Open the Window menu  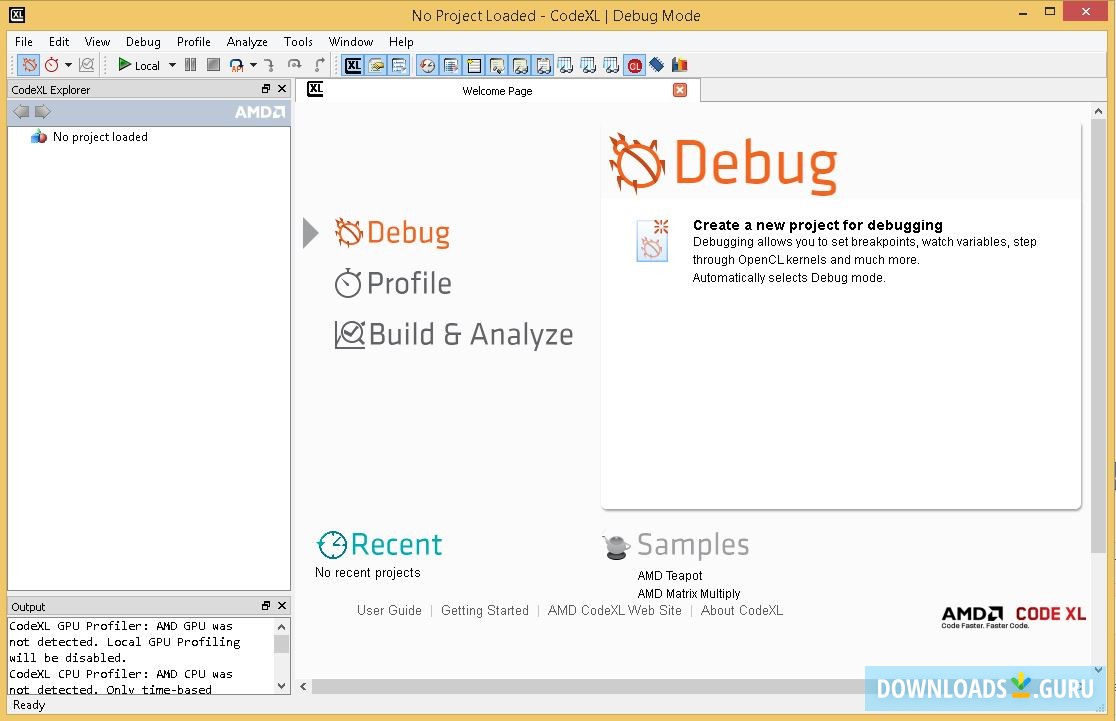[351, 42]
